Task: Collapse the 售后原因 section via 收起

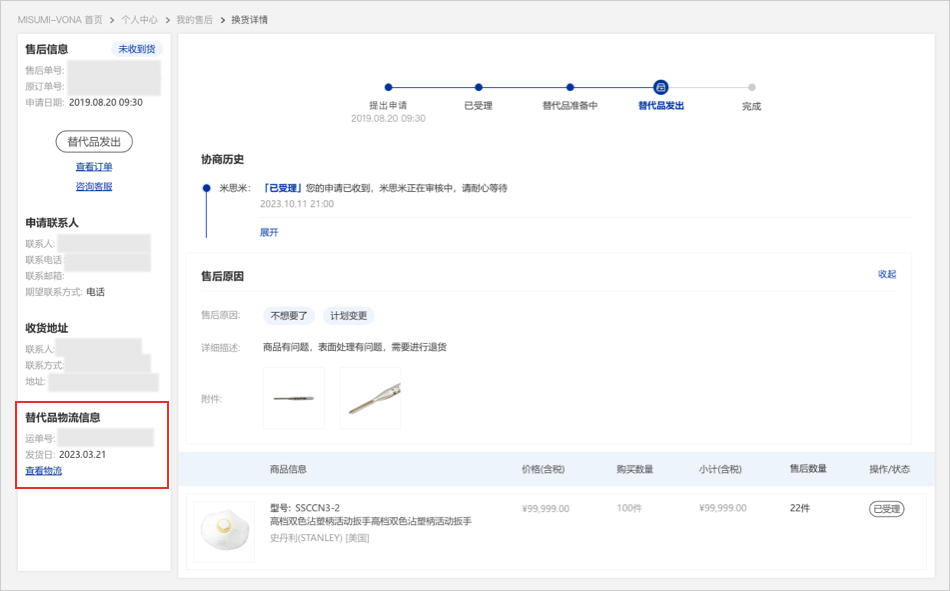Action: (x=886, y=274)
